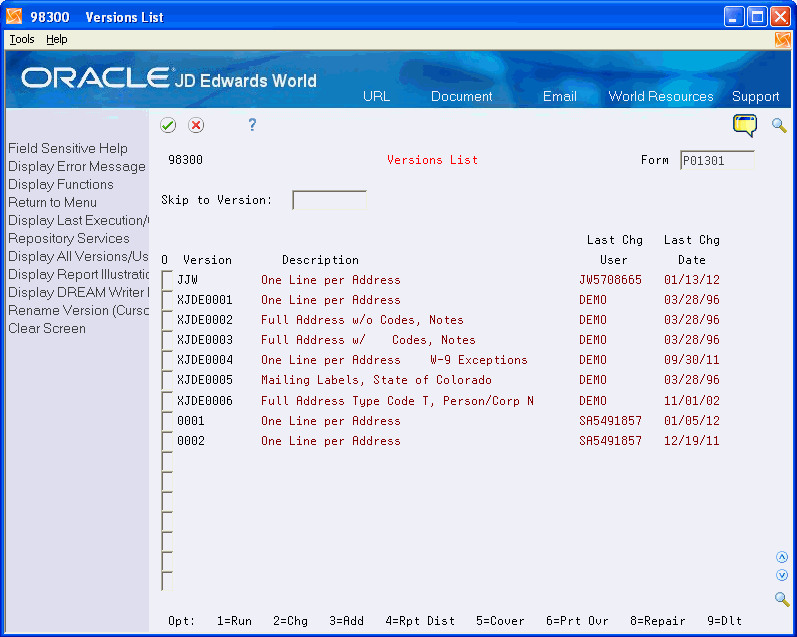This screenshot has height=637, width=797.
Task: Click the option field for version 0002
Action: (x=167, y=441)
